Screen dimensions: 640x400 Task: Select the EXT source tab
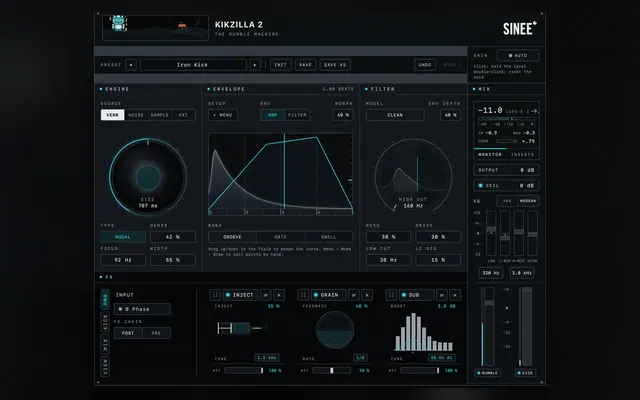pos(183,115)
